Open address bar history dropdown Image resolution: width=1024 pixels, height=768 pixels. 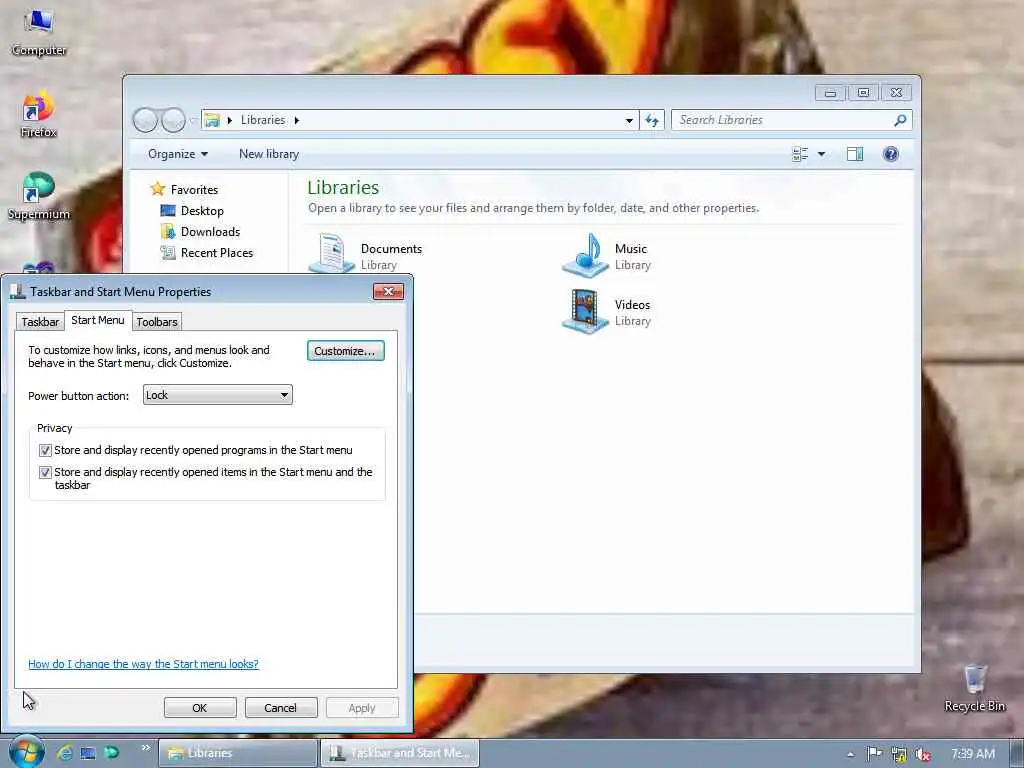click(629, 120)
